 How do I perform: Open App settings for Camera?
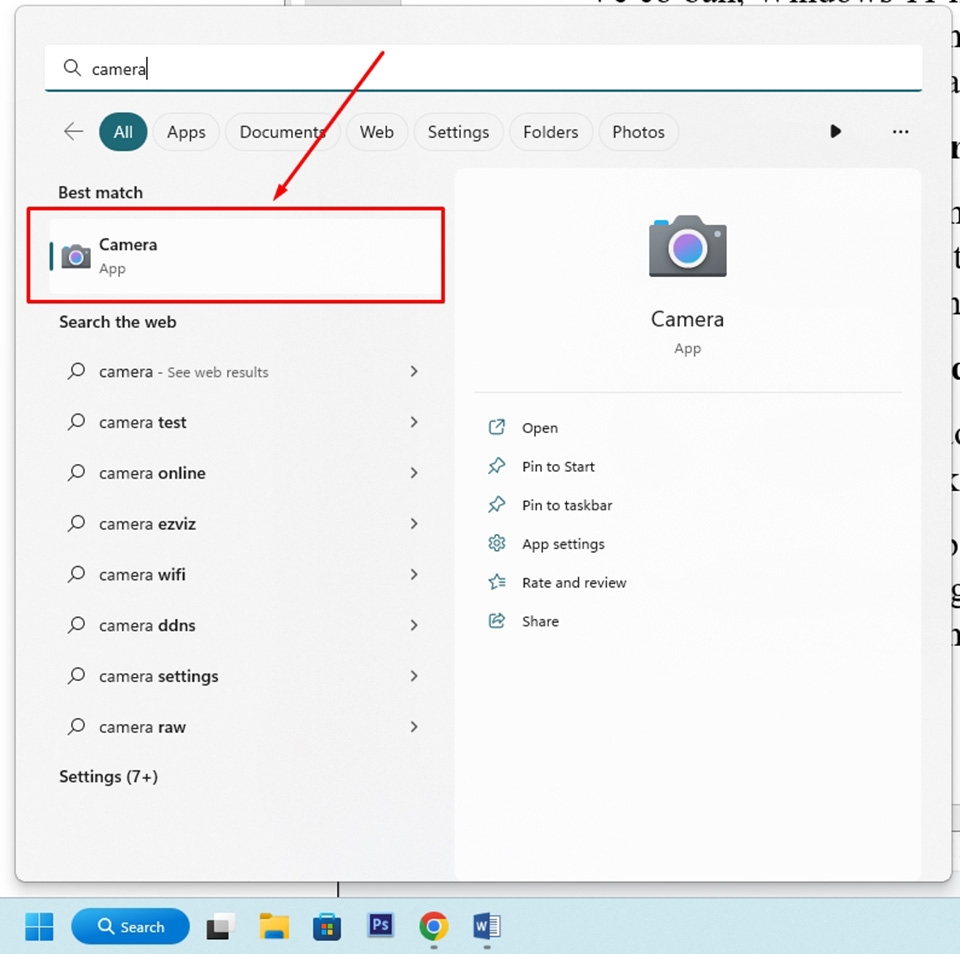(x=563, y=544)
